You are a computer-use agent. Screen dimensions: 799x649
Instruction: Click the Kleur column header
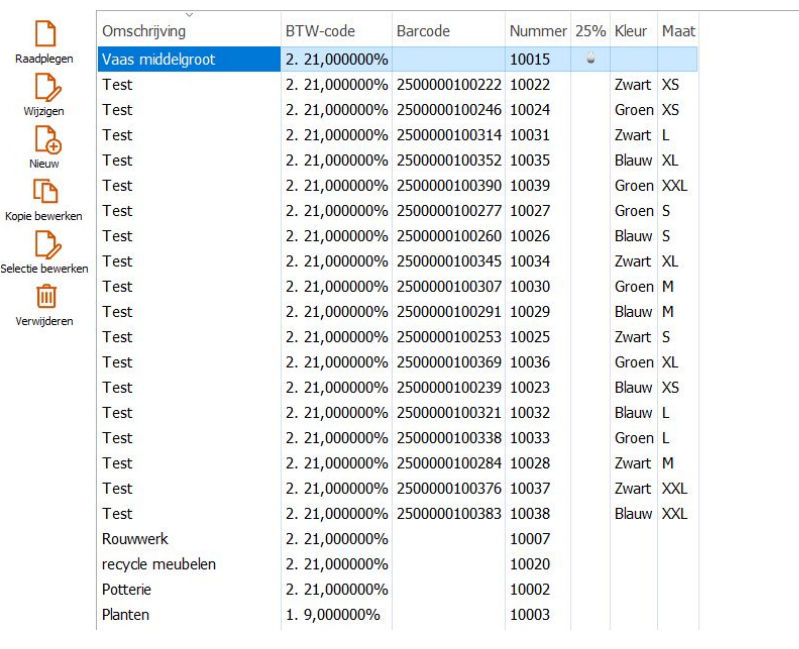coord(632,31)
